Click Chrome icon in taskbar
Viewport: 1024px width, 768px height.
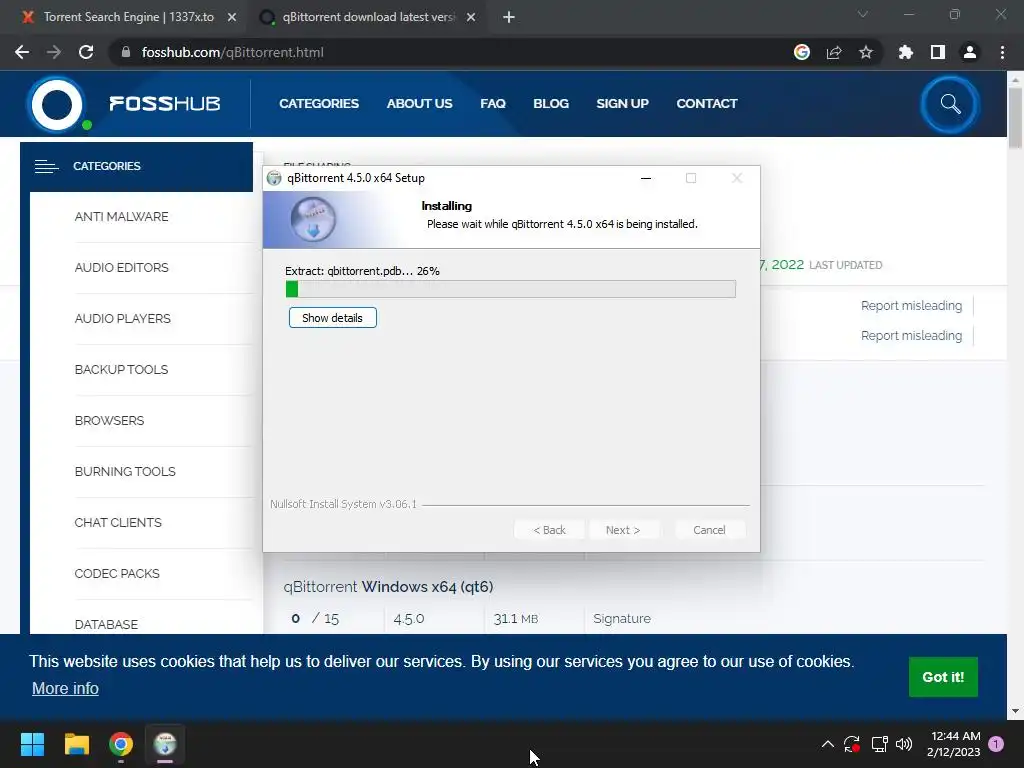[121, 744]
